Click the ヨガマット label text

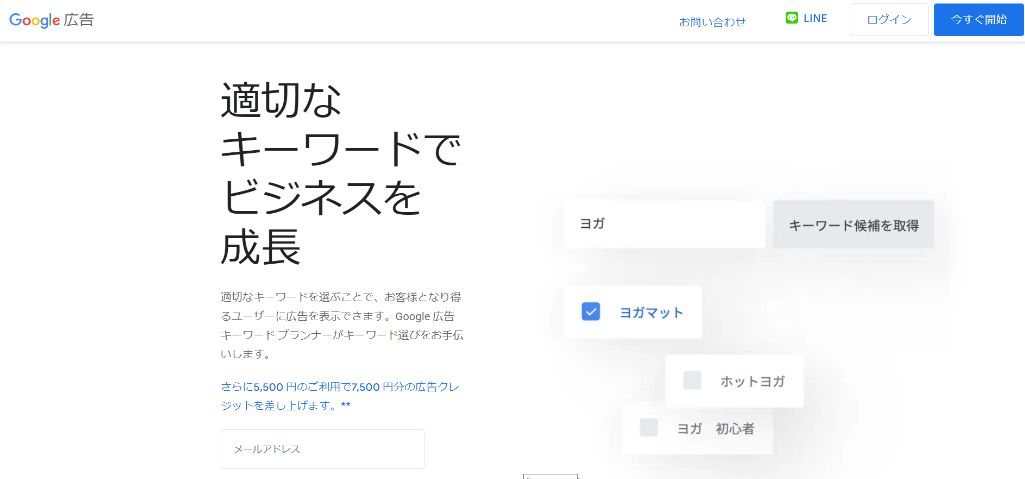[651, 312]
